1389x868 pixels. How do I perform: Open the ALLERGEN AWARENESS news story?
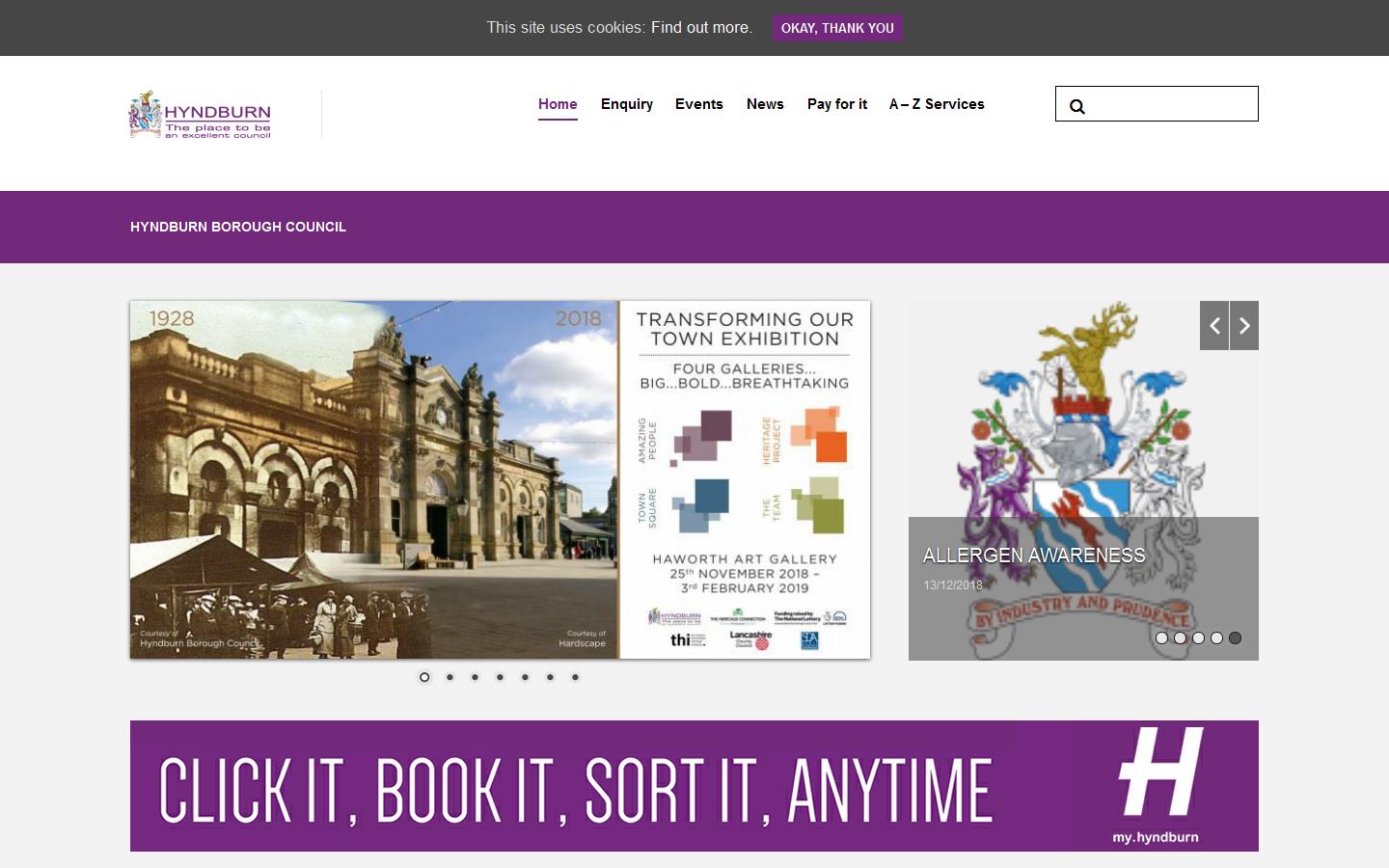coord(1032,556)
